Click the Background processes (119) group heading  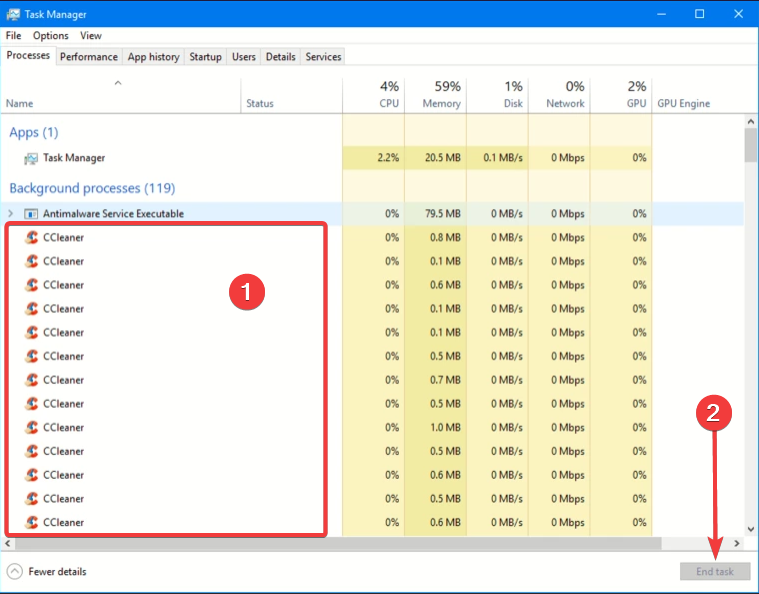tap(92, 188)
